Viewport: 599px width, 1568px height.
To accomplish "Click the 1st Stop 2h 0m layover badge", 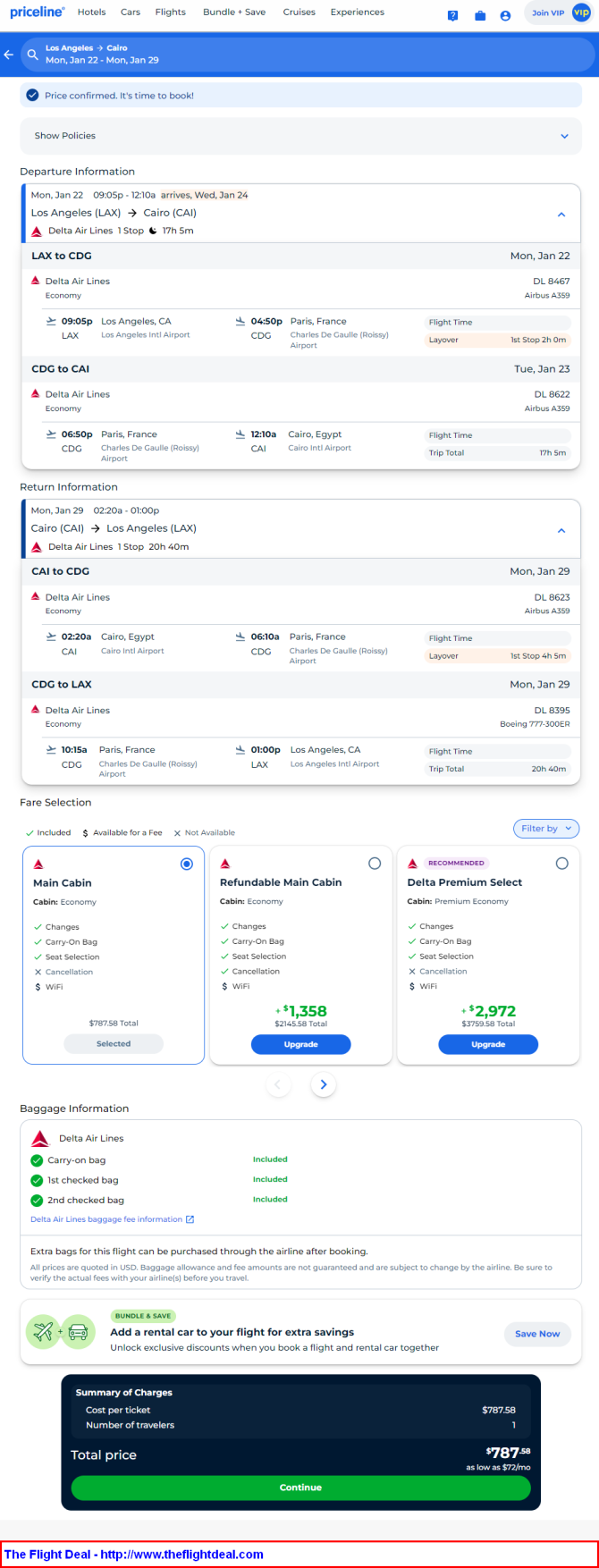I will [x=497, y=340].
